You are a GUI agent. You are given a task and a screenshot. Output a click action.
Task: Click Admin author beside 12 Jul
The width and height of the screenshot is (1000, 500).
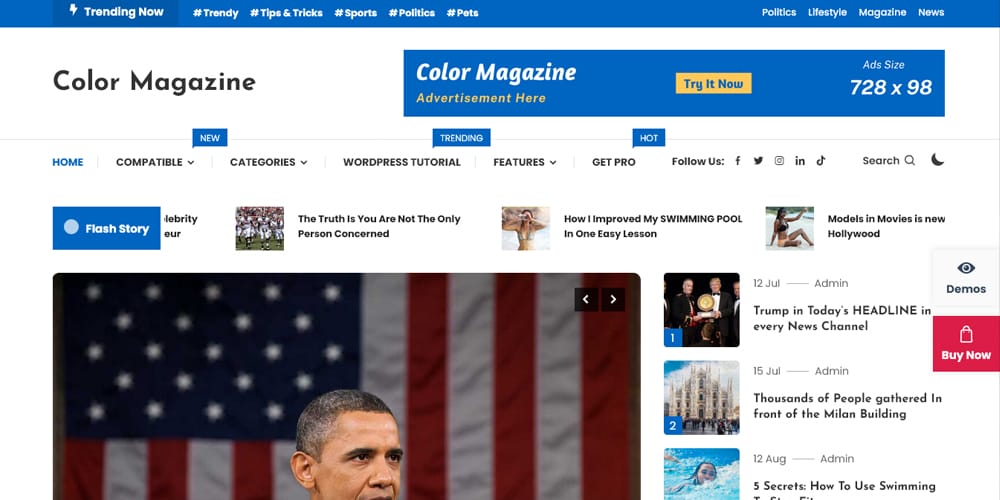point(831,283)
